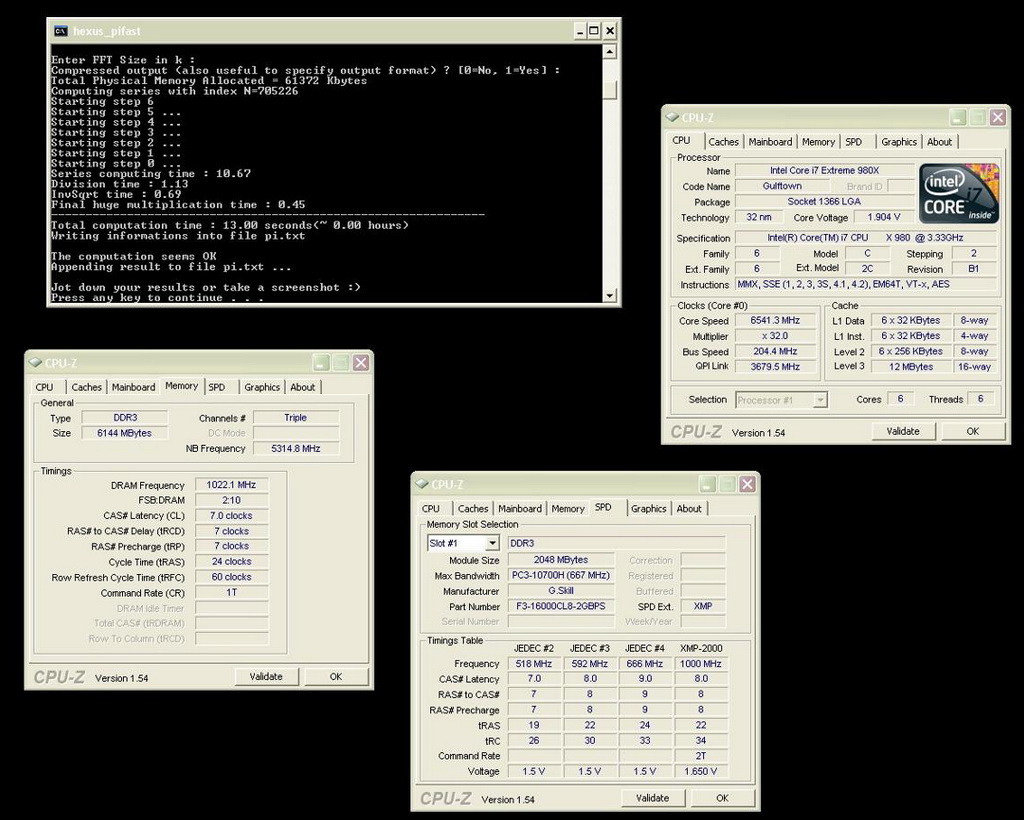Click the Code Name value Gulftown
Screen dimensions: 1024x820
pyautogui.click(x=782, y=186)
